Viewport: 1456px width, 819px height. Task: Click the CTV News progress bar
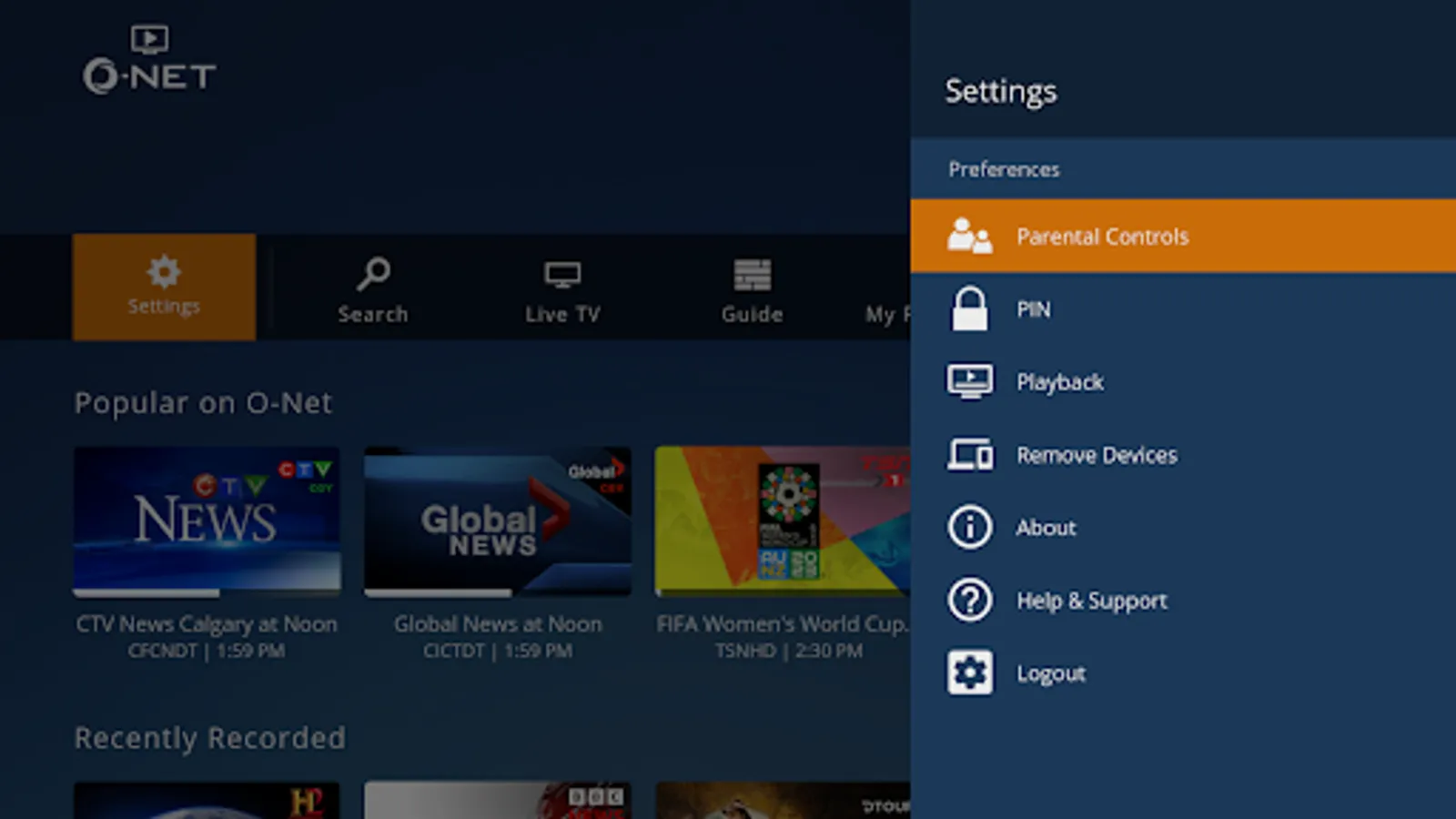[207, 593]
